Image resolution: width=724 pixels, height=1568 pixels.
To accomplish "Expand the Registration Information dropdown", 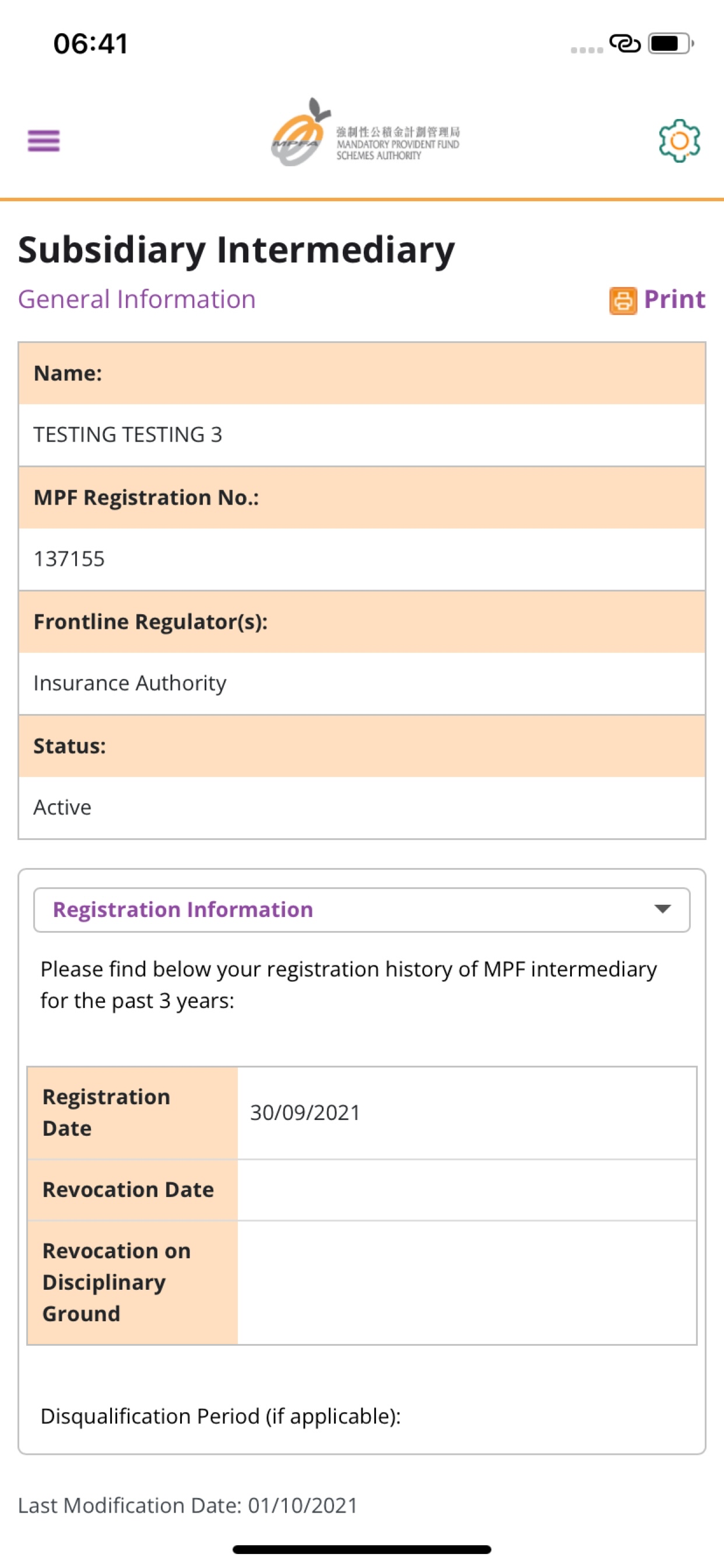I will (361, 909).
